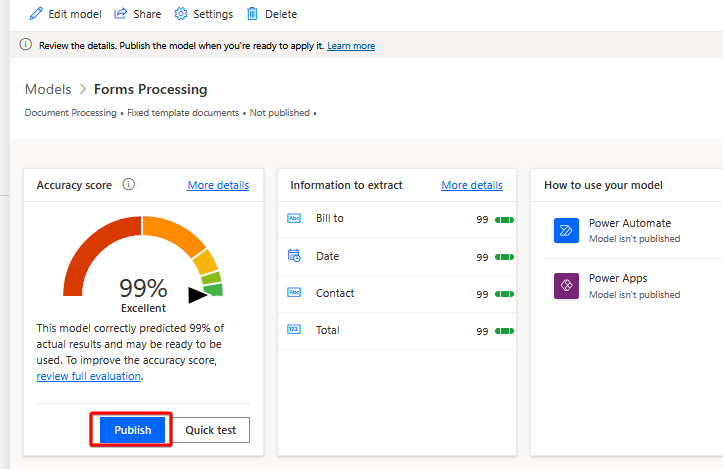The width and height of the screenshot is (723, 469).
Task: Click the confidence bar for Total
Action: (504, 331)
